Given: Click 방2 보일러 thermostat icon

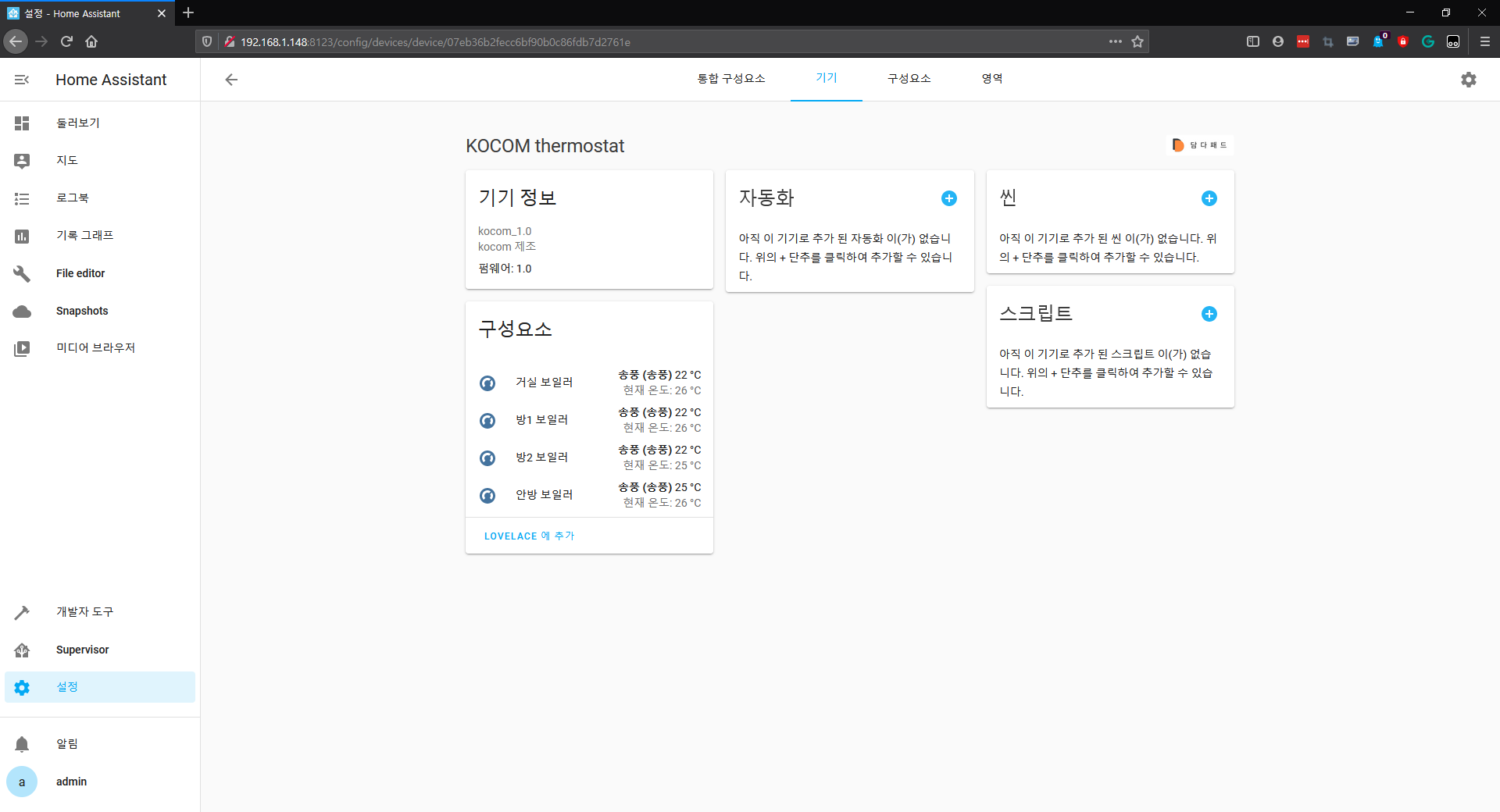Looking at the screenshot, I should (487, 458).
